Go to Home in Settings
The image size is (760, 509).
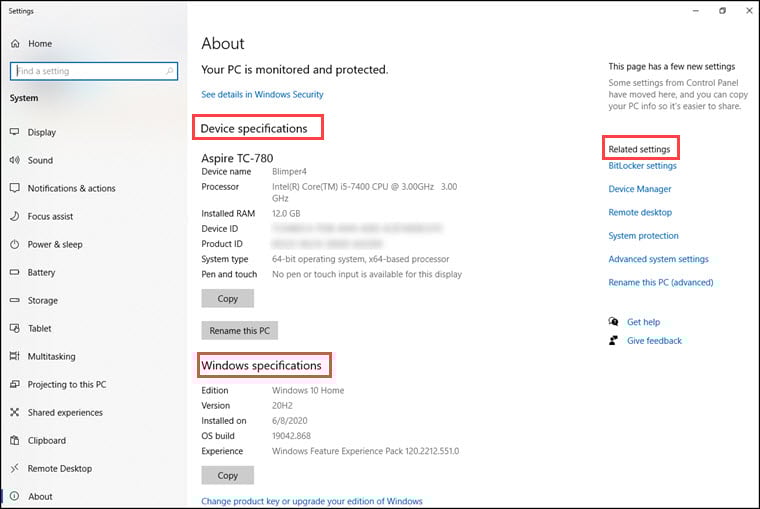tap(40, 44)
